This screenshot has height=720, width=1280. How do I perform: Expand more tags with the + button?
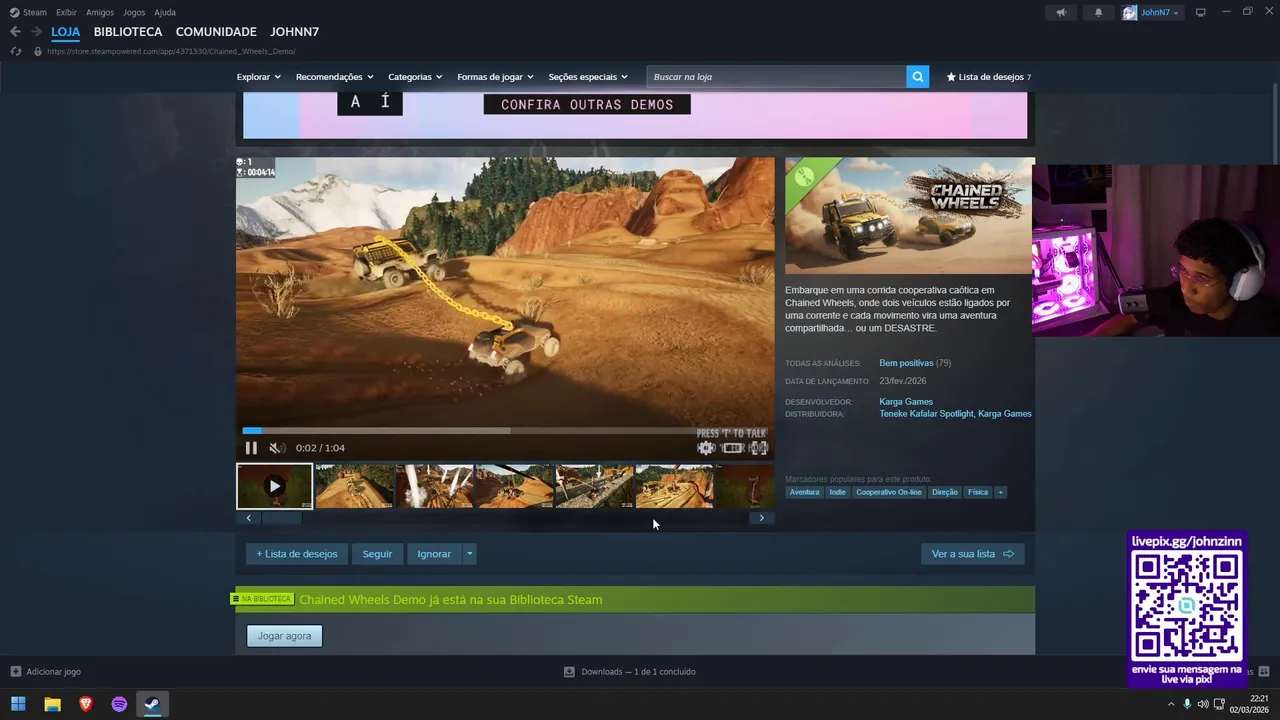coord(1000,492)
